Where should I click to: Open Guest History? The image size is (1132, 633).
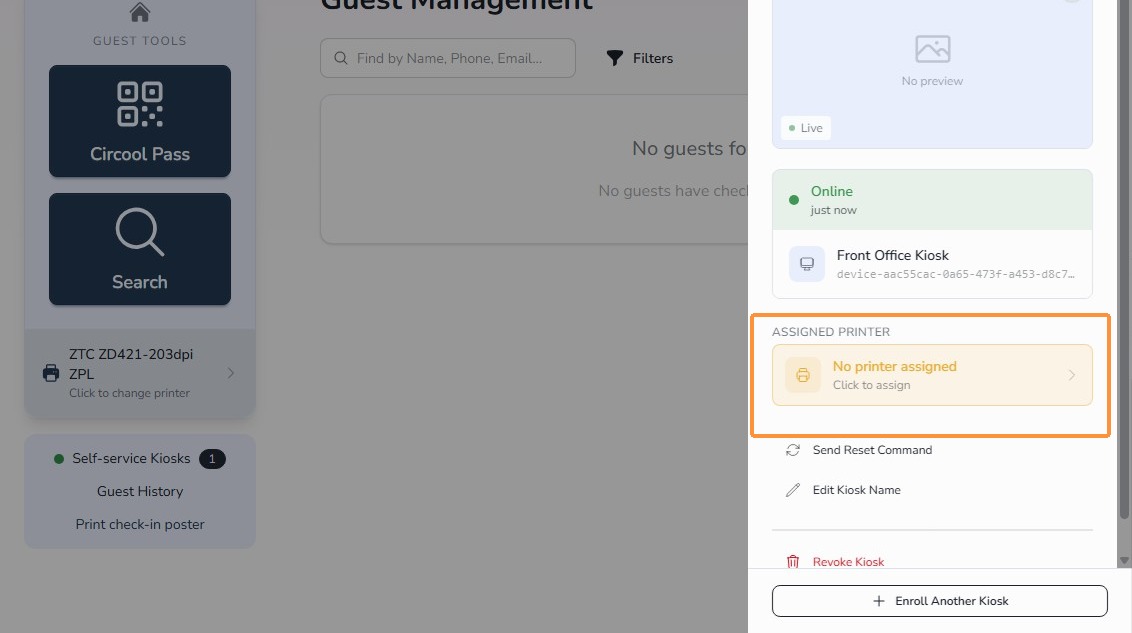[140, 491]
